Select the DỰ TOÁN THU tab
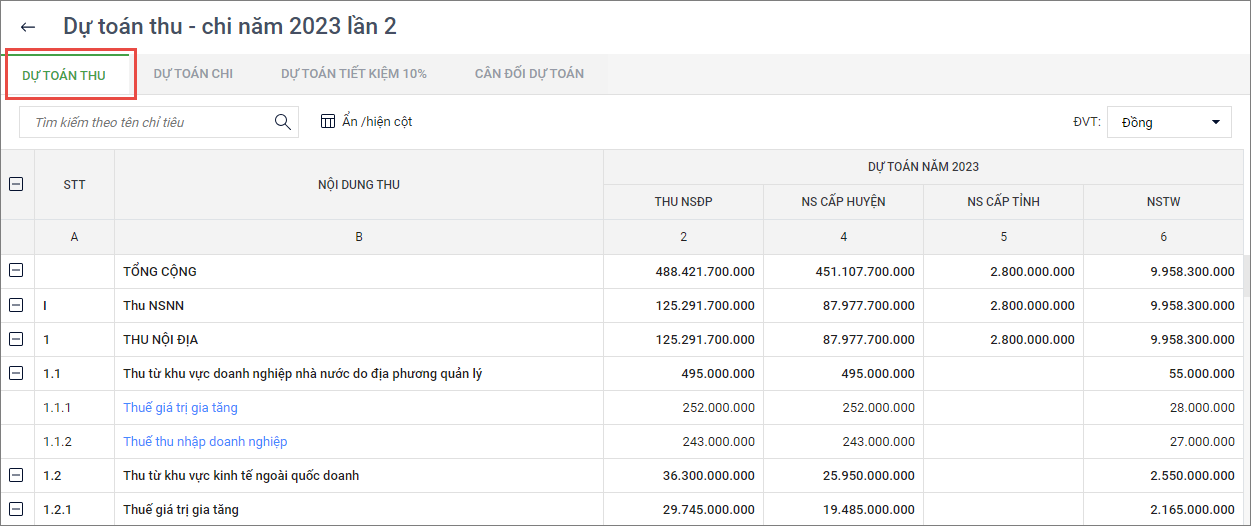The width and height of the screenshot is (1251, 526). tap(64, 75)
